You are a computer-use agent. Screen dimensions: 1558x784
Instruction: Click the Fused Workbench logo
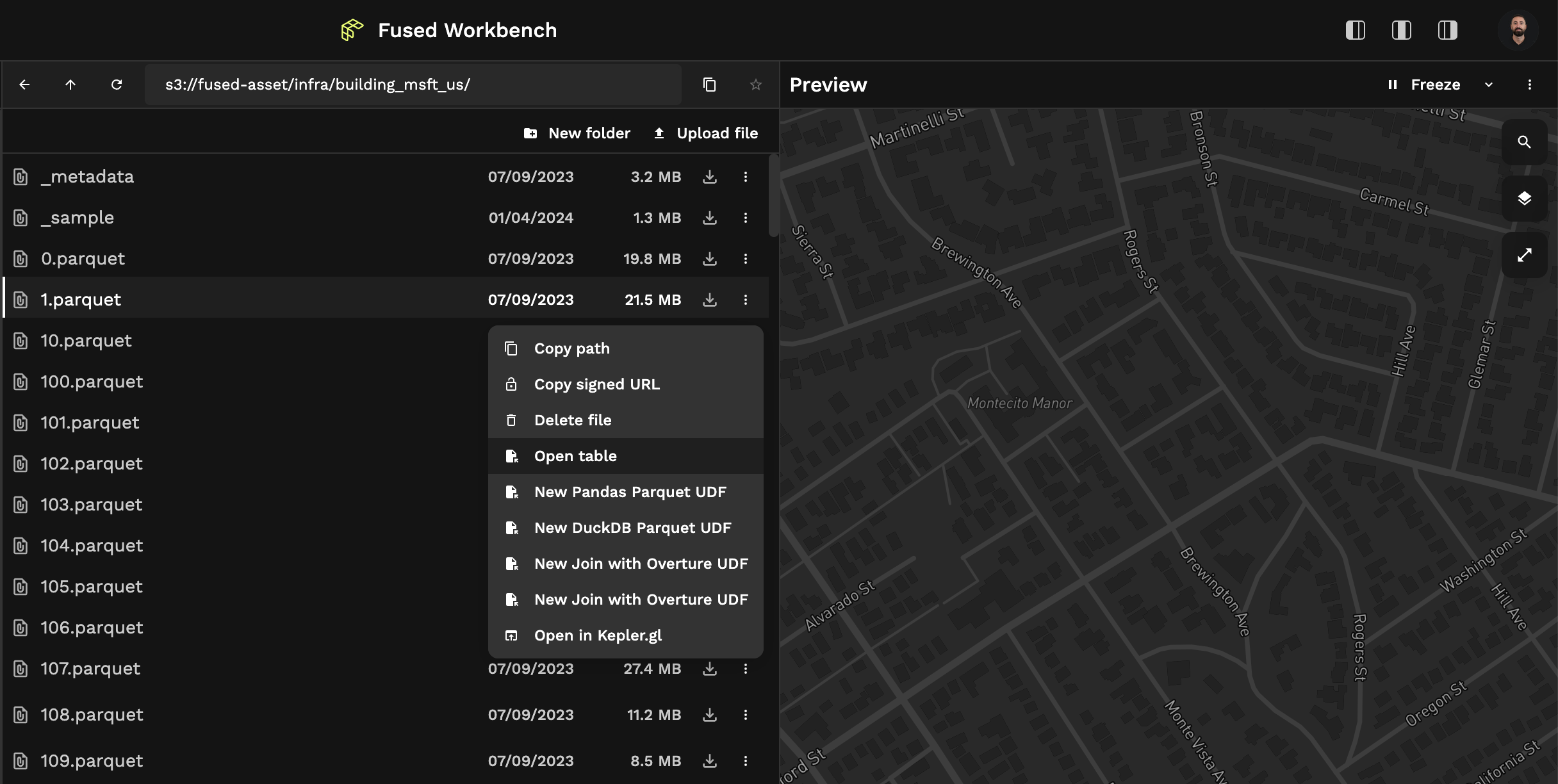click(352, 30)
